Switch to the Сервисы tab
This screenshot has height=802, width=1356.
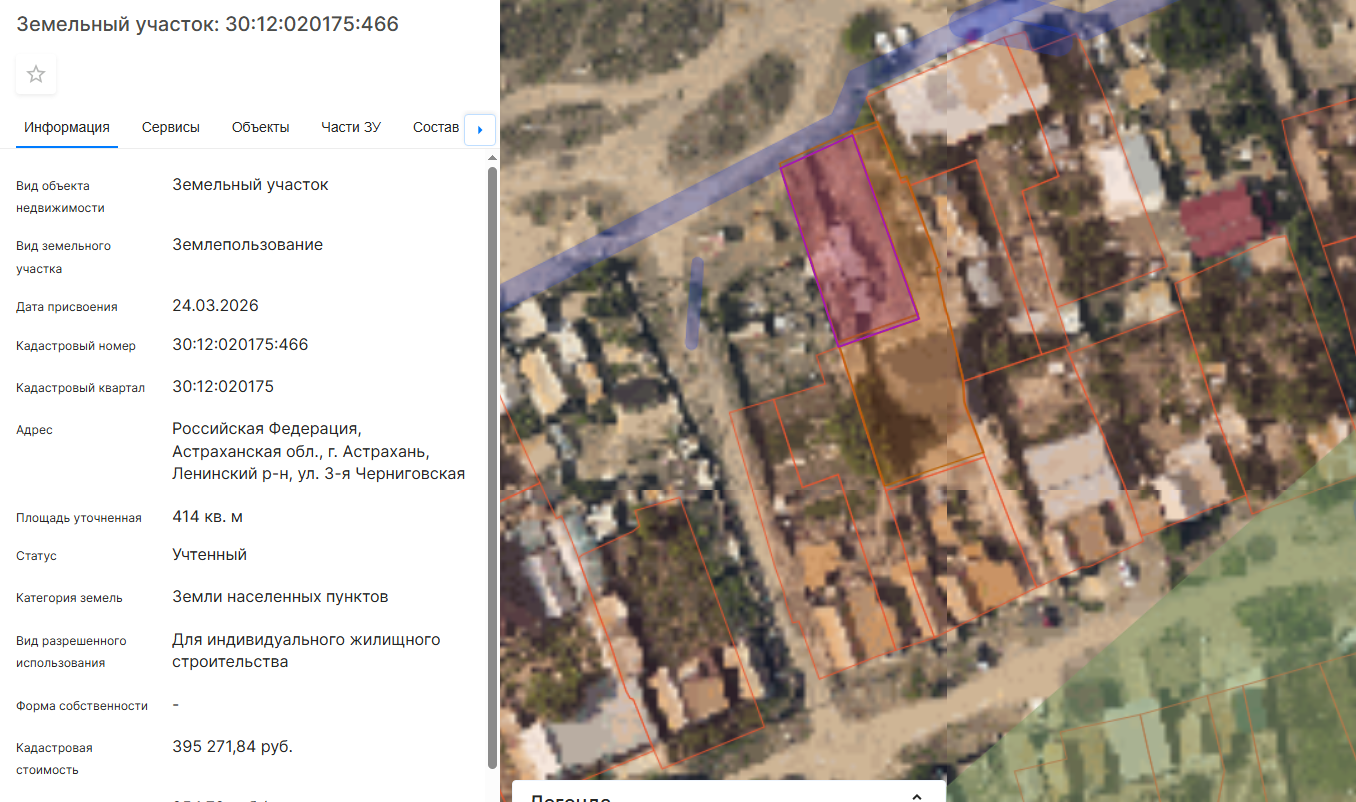(x=171, y=127)
